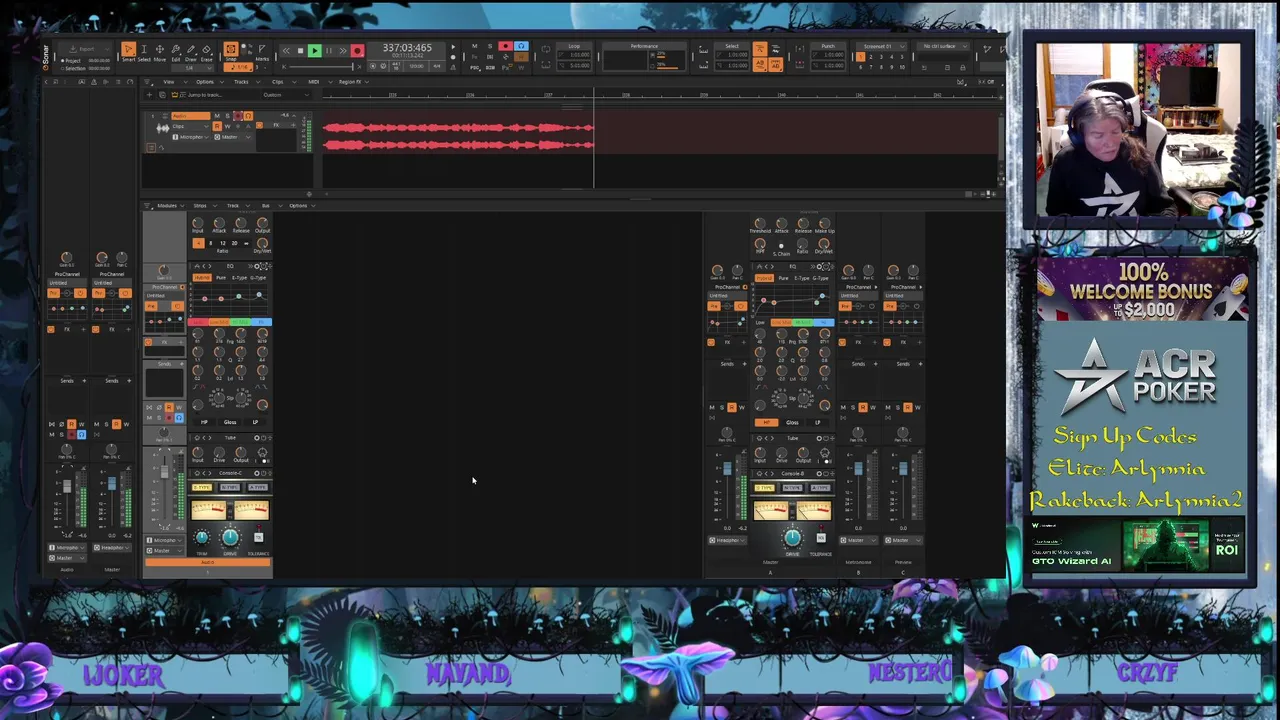
Task: Open the Microphone input dropdown on Audio track
Action: pos(191,137)
